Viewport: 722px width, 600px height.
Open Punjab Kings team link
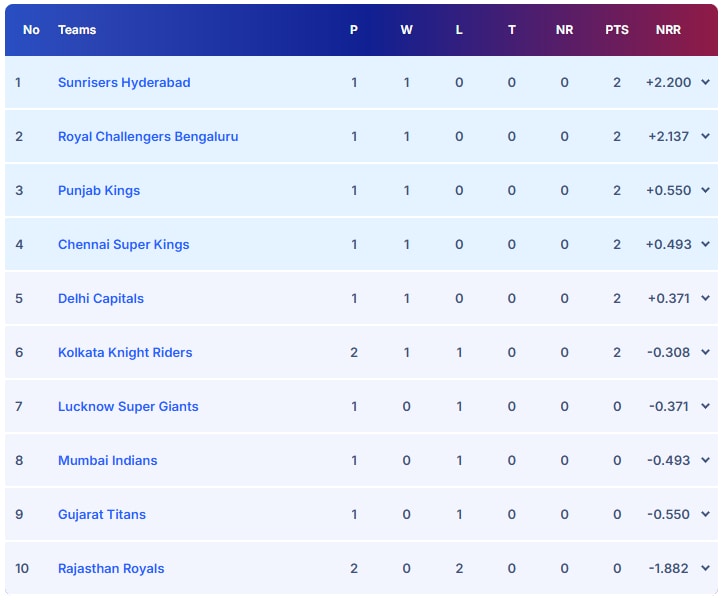tap(99, 191)
